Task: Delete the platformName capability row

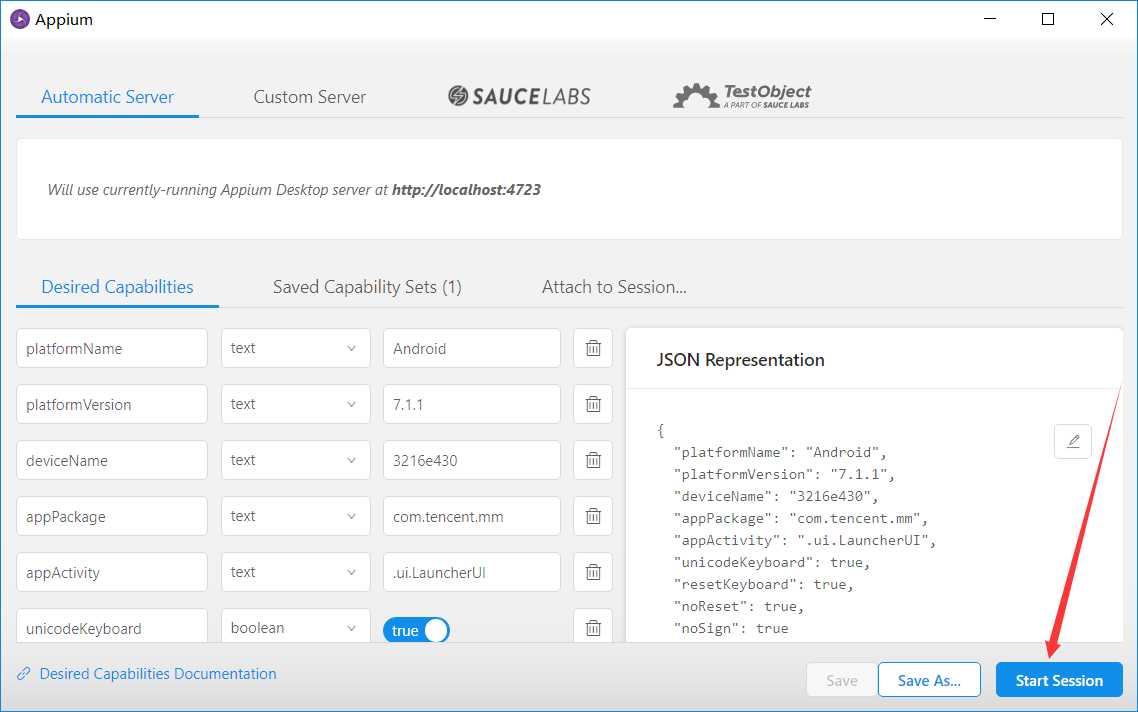Action: 593,348
